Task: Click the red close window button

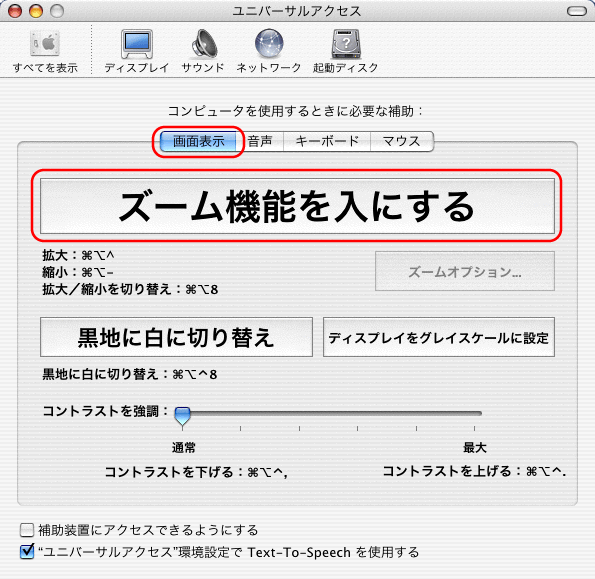Action: (15, 11)
